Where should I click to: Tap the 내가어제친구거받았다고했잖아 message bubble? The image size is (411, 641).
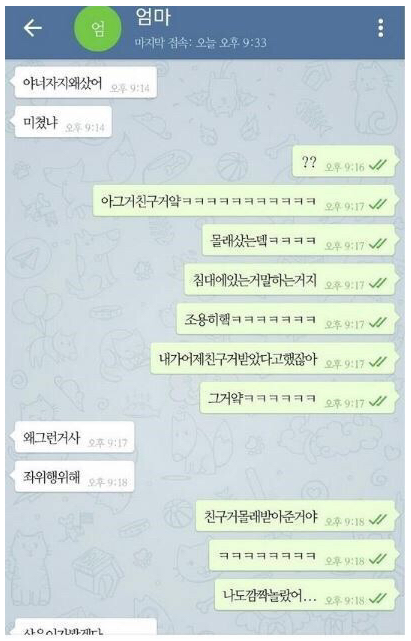[x=272, y=359]
